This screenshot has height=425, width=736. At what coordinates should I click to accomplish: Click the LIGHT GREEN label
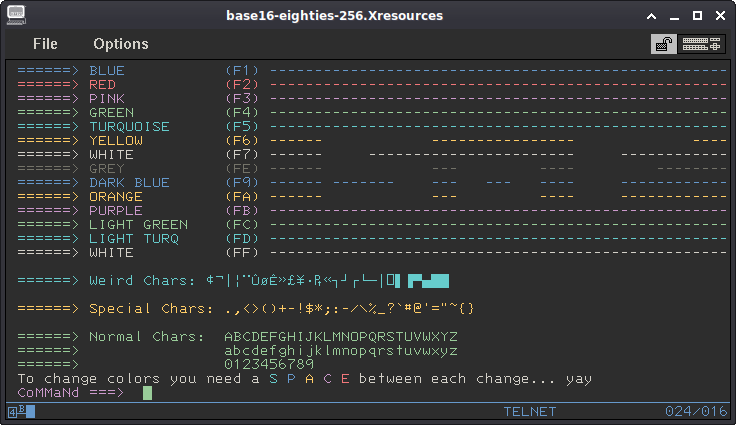tap(138, 224)
